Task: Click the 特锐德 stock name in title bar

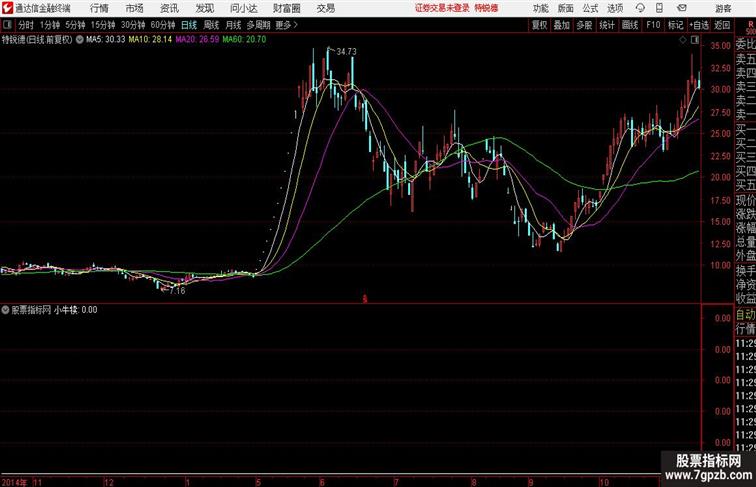Action: 486,8
